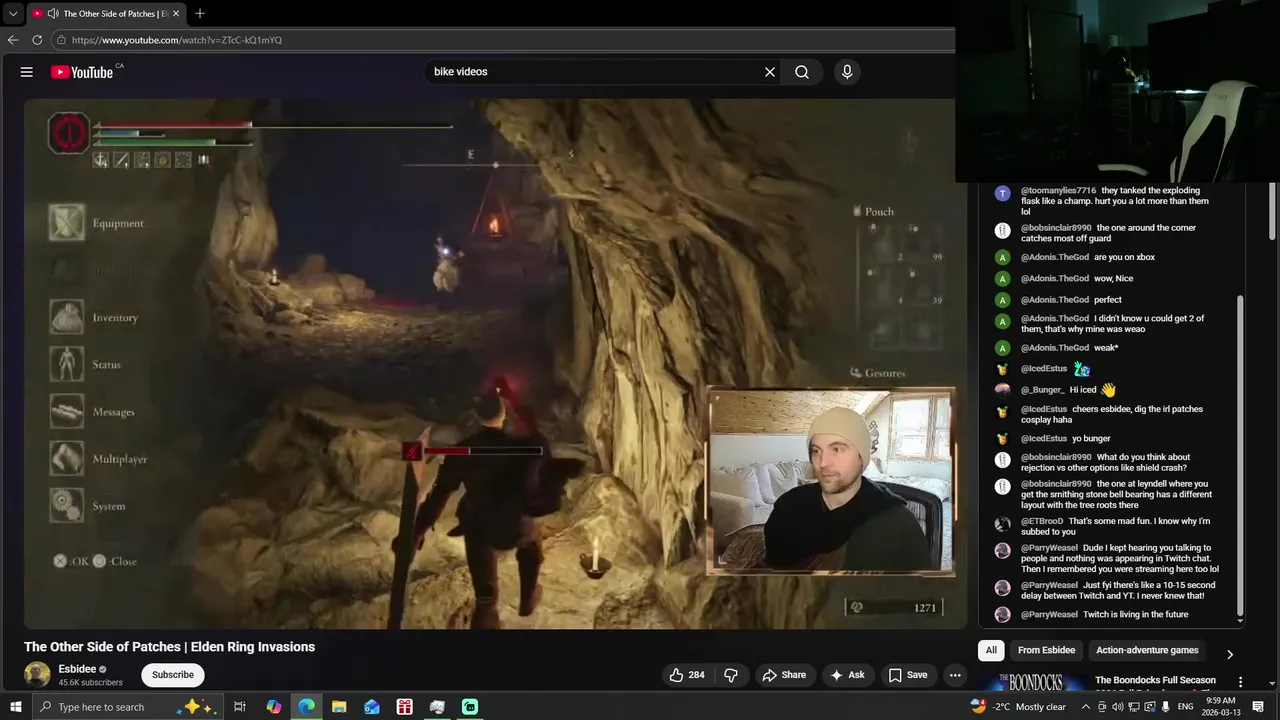Click the video title text
1280x720 pixels.
pyautogui.click(x=169, y=647)
